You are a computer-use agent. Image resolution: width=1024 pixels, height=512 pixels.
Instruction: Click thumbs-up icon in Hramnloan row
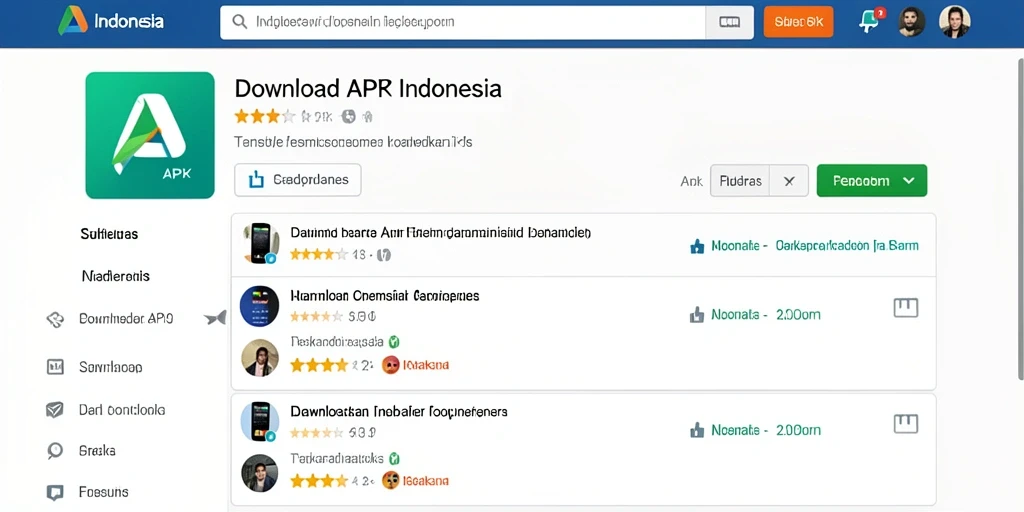(697, 315)
